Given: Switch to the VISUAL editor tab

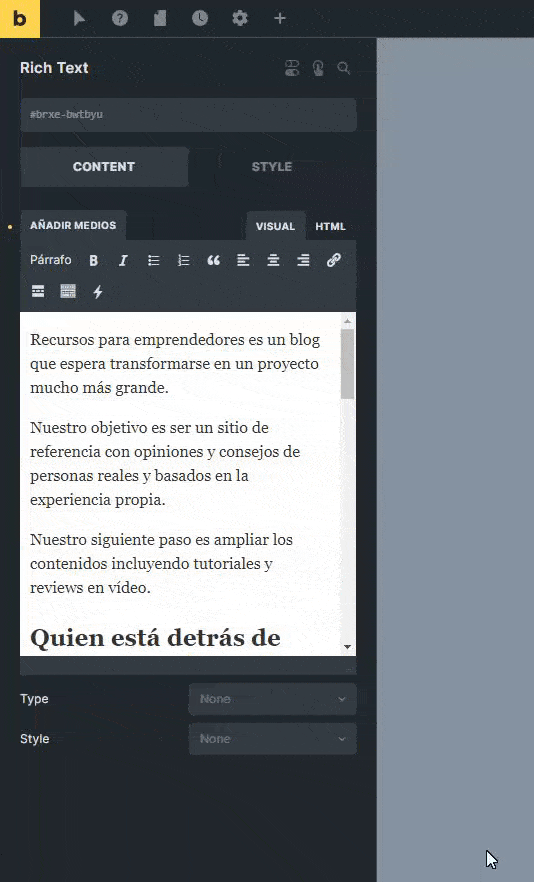Looking at the screenshot, I should (x=275, y=226).
